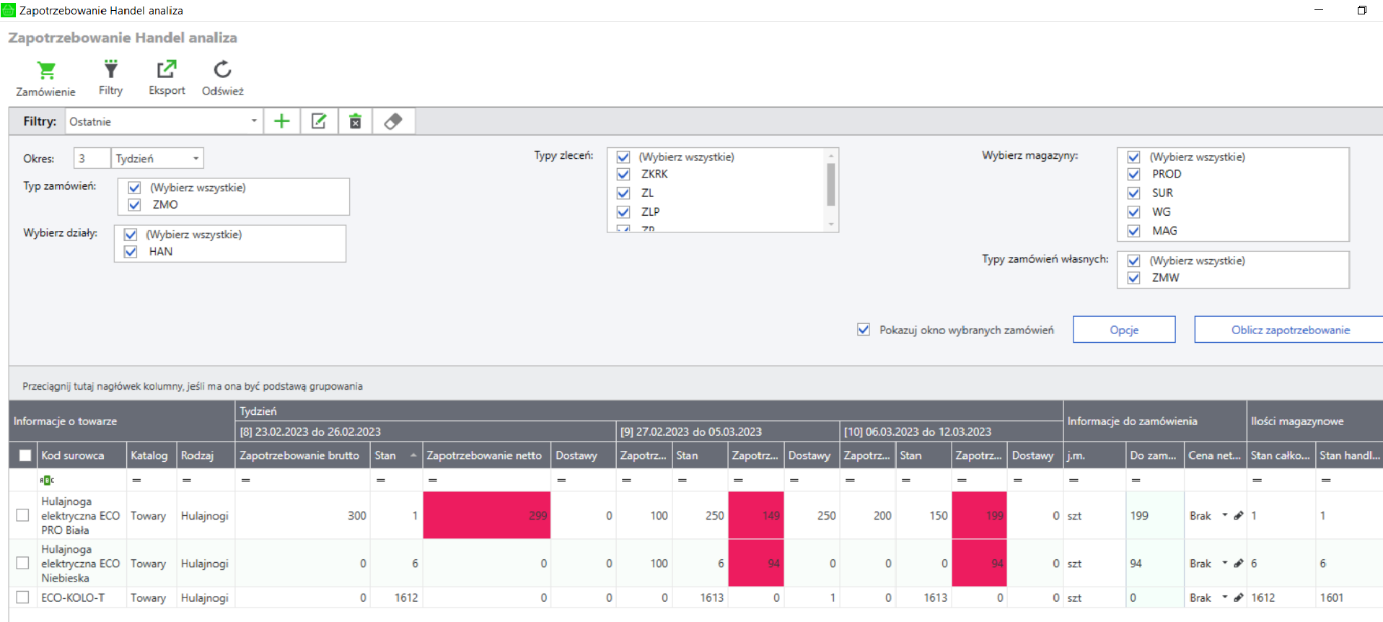Click the Zamówienie shopping cart icon
The image size is (1383, 622).
pos(46,71)
